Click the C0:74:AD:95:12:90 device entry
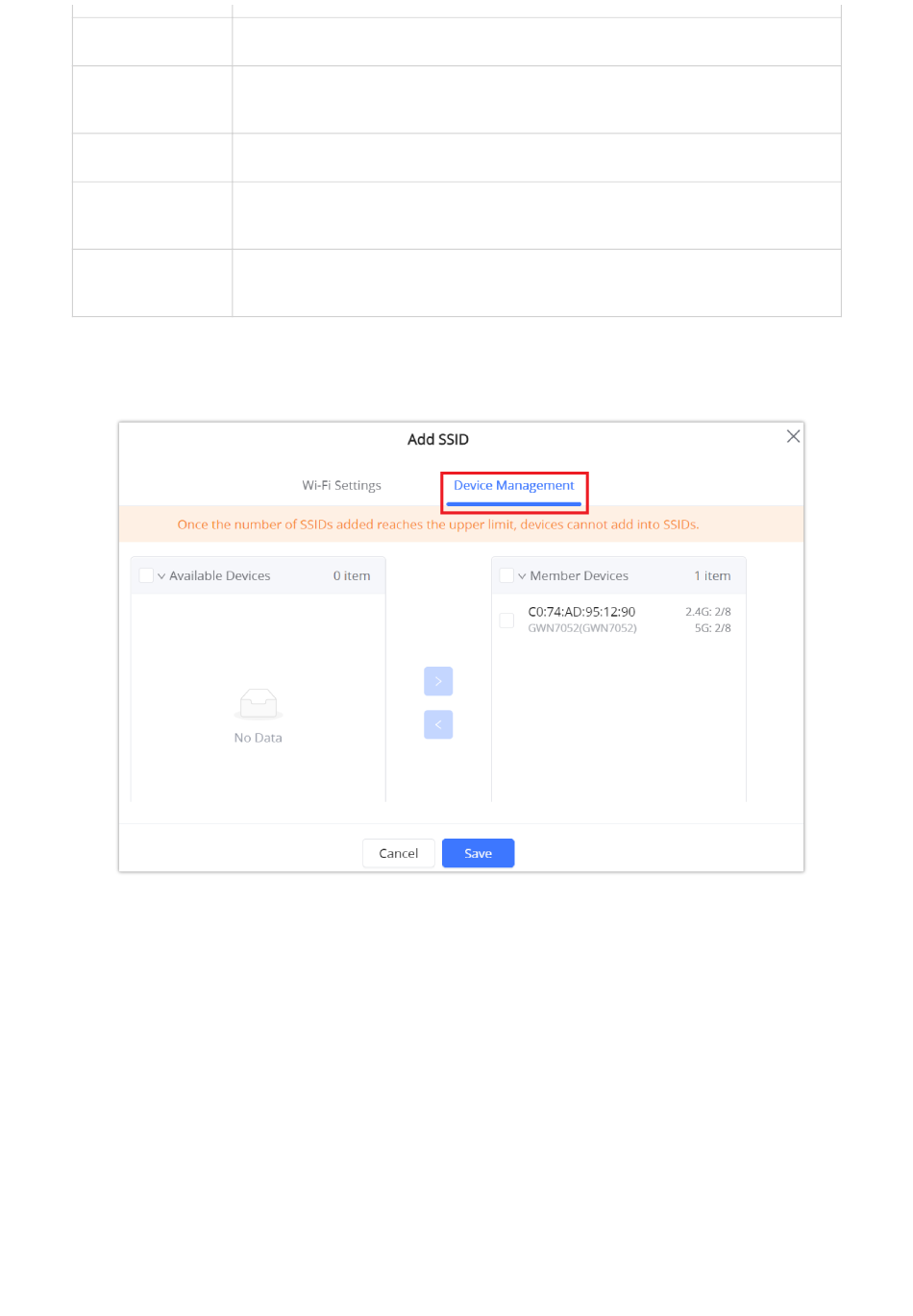The image size is (913, 1316). coord(581,612)
